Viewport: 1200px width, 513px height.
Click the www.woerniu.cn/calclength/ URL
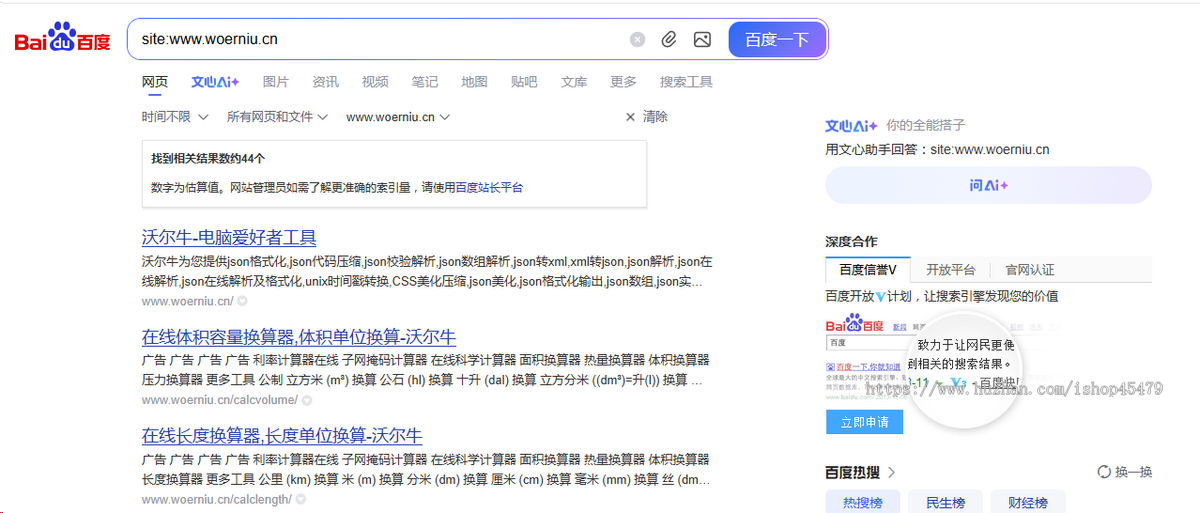pyautogui.click(x=217, y=499)
